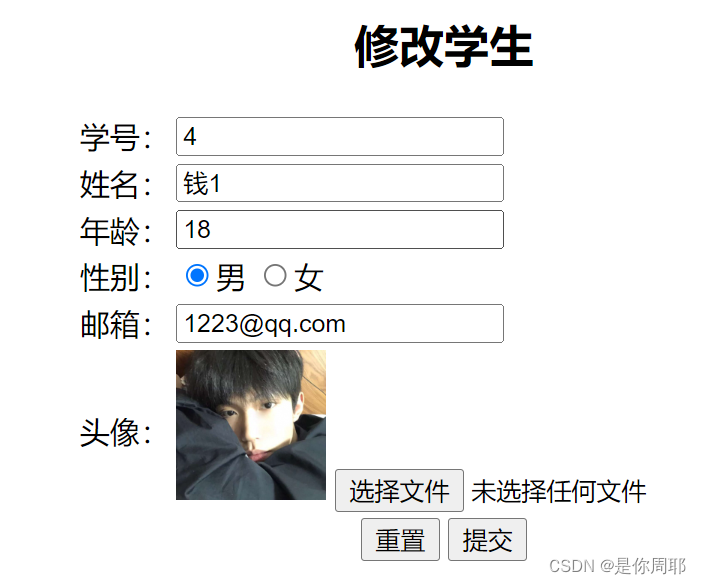Click the 年龄 input showing 18
The width and height of the screenshot is (701, 584).
pos(340,229)
